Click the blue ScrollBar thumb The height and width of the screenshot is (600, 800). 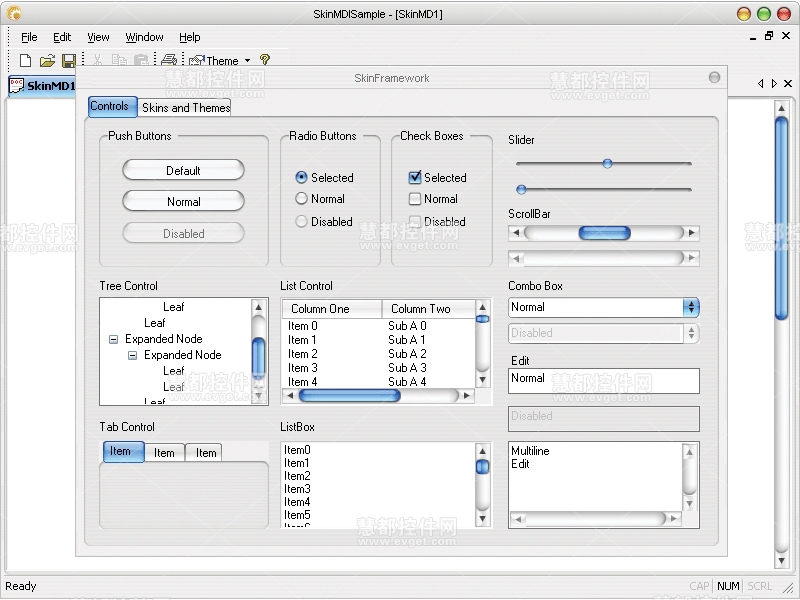tap(605, 233)
